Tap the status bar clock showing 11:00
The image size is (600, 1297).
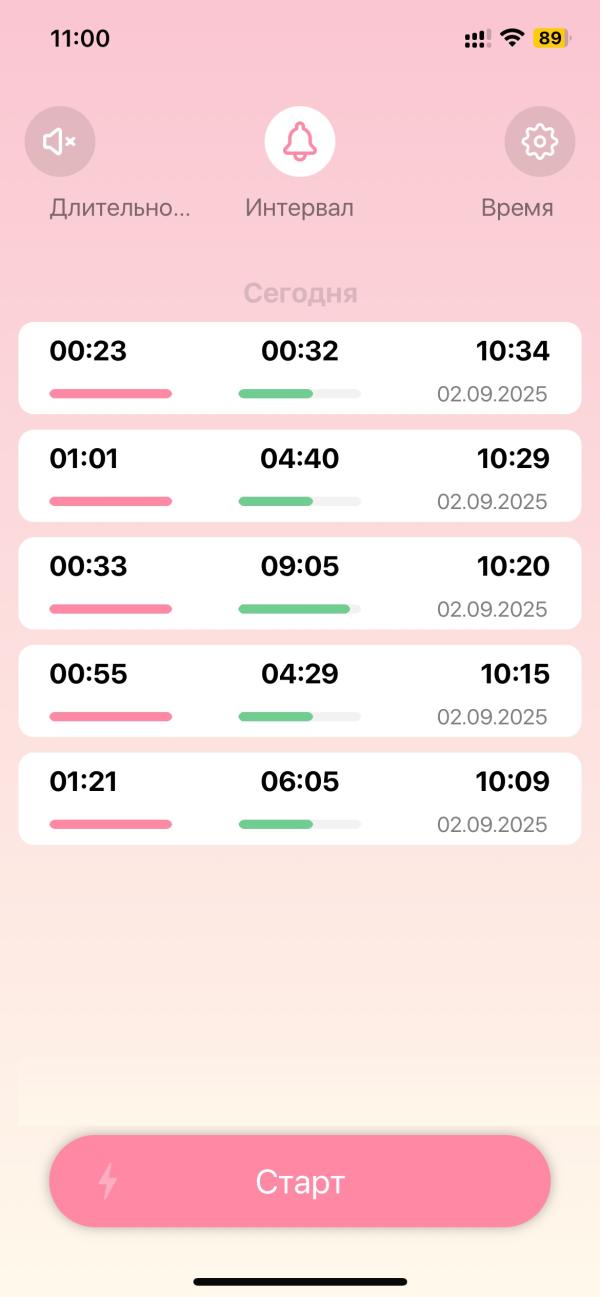[x=80, y=39]
